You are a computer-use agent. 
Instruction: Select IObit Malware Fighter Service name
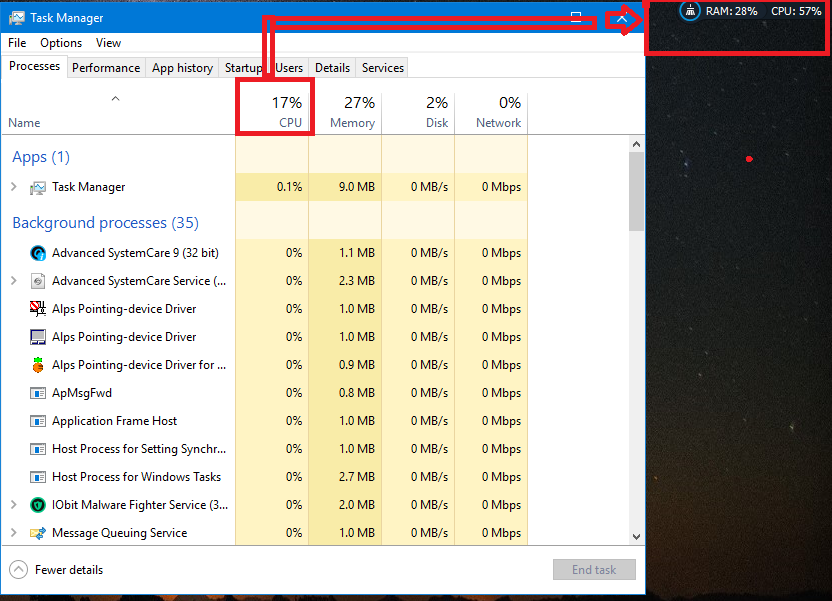coord(140,505)
